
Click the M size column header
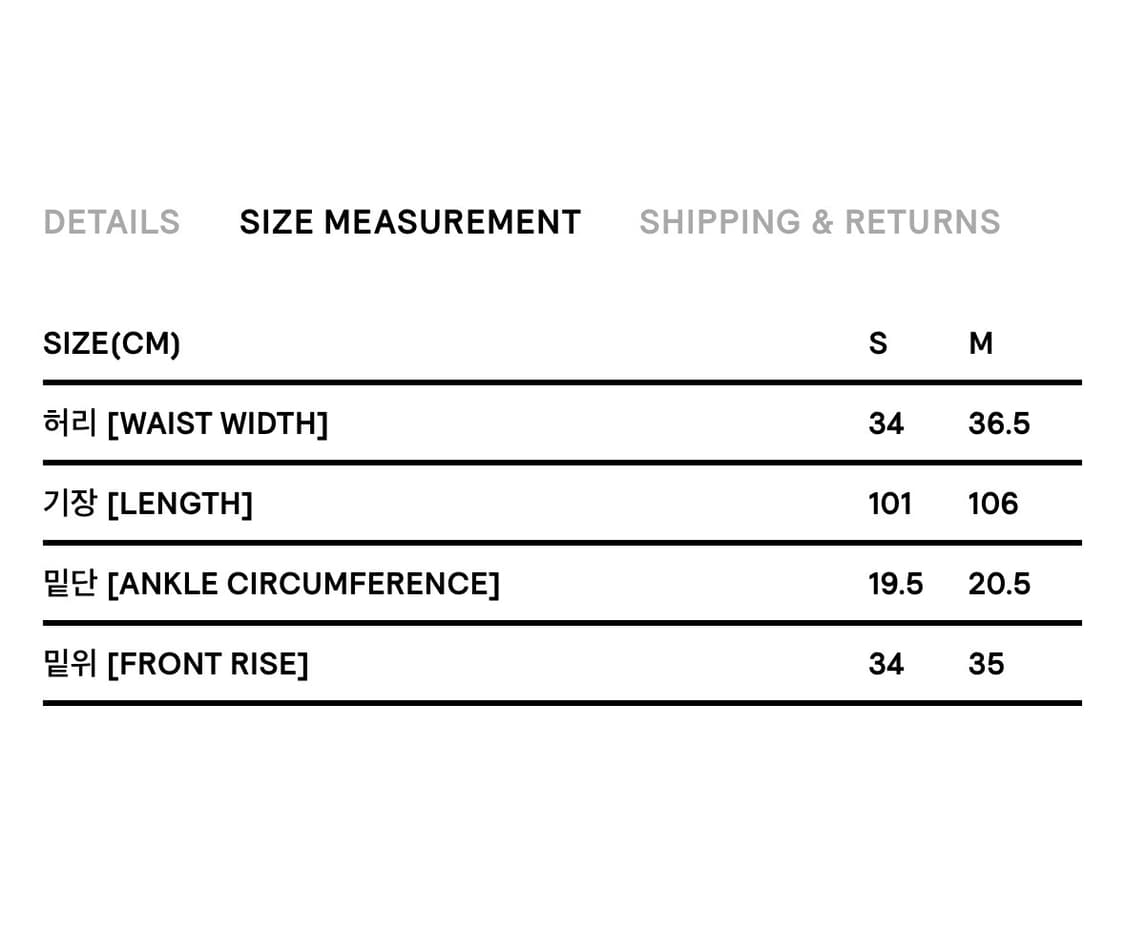click(x=980, y=344)
